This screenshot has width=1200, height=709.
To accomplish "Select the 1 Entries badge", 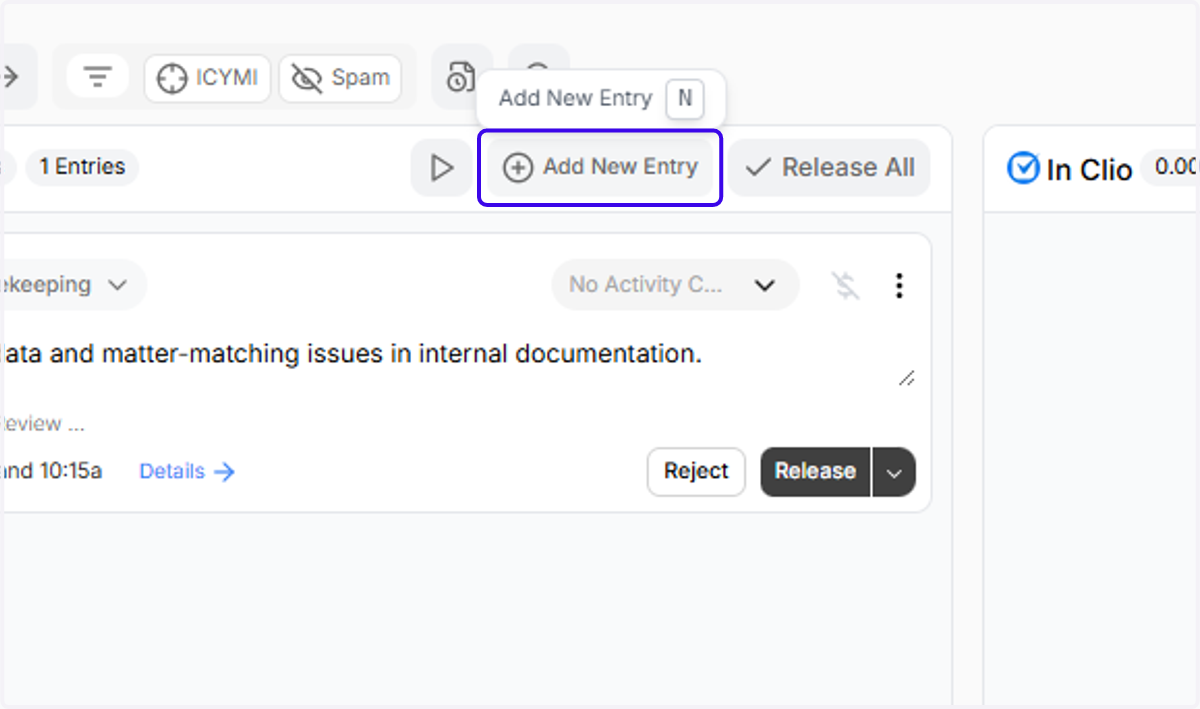I will tap(82, 167).
